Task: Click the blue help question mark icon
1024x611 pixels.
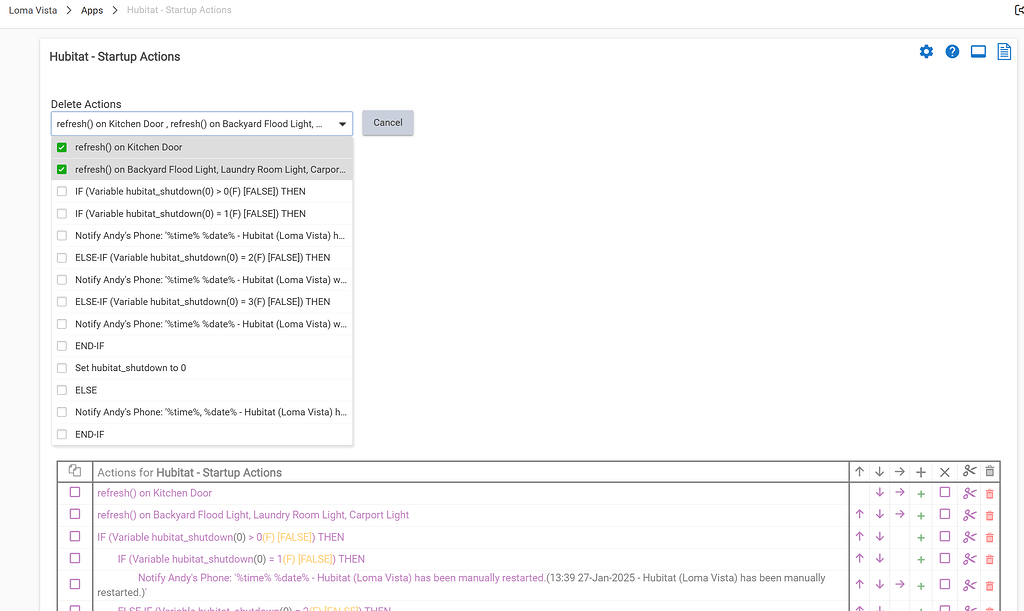Action: (x=952, y=52)
